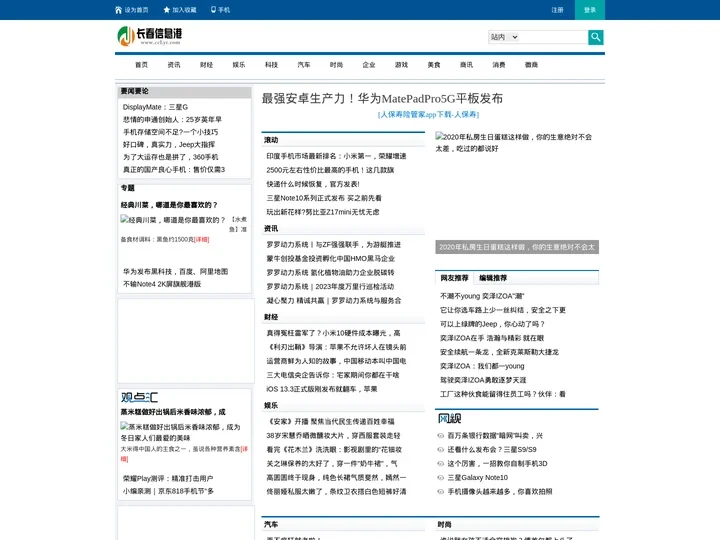The image size is (720, 540).
Task: Open the MatePadPro5G headline article
Action: (382, 98)
